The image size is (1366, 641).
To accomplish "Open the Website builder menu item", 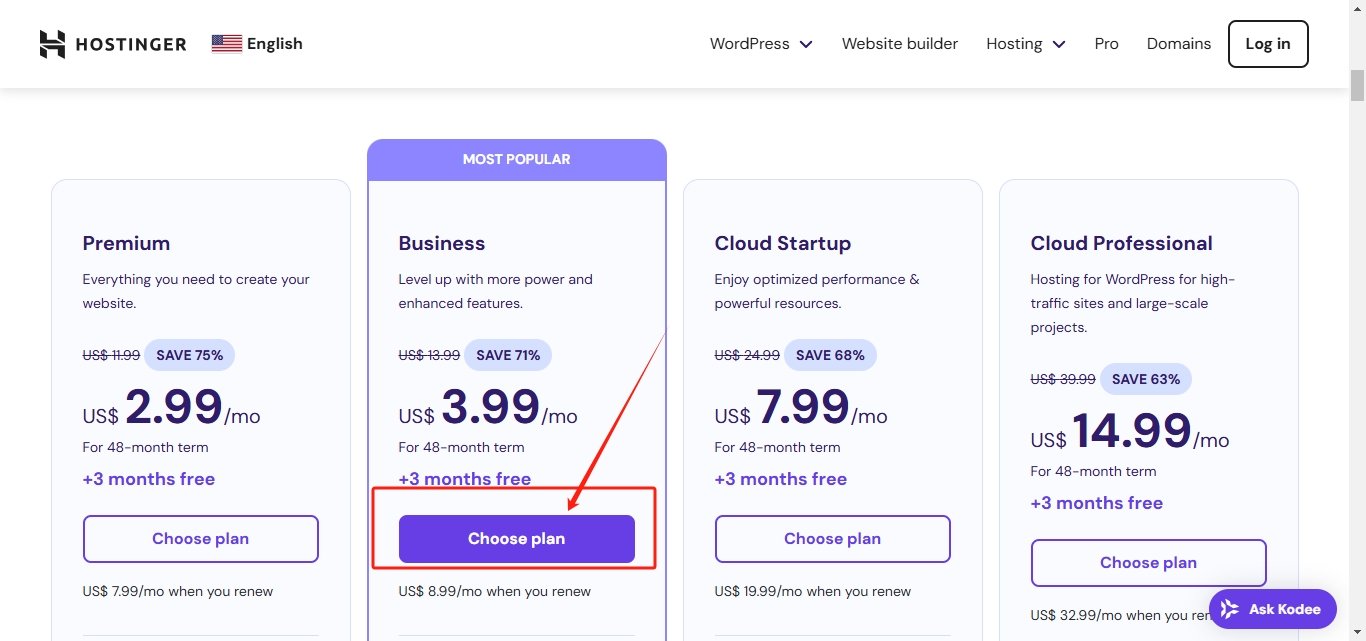I will point(899,44).
